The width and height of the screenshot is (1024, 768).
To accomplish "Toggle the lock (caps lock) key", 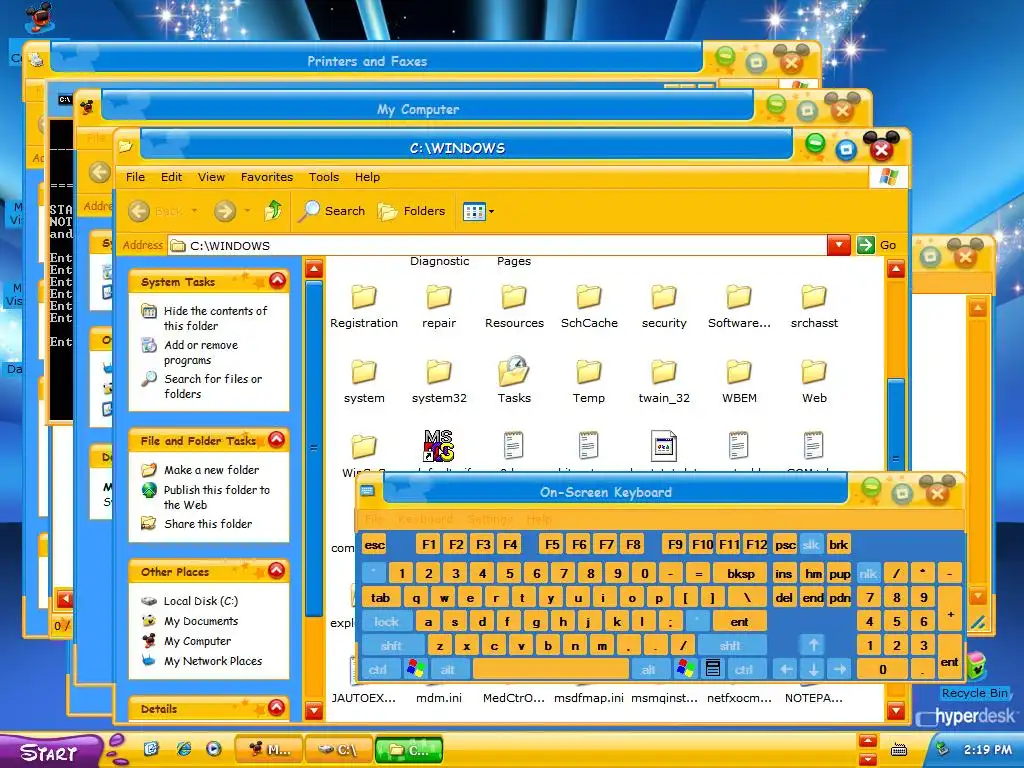I will [x=386, y=622].
